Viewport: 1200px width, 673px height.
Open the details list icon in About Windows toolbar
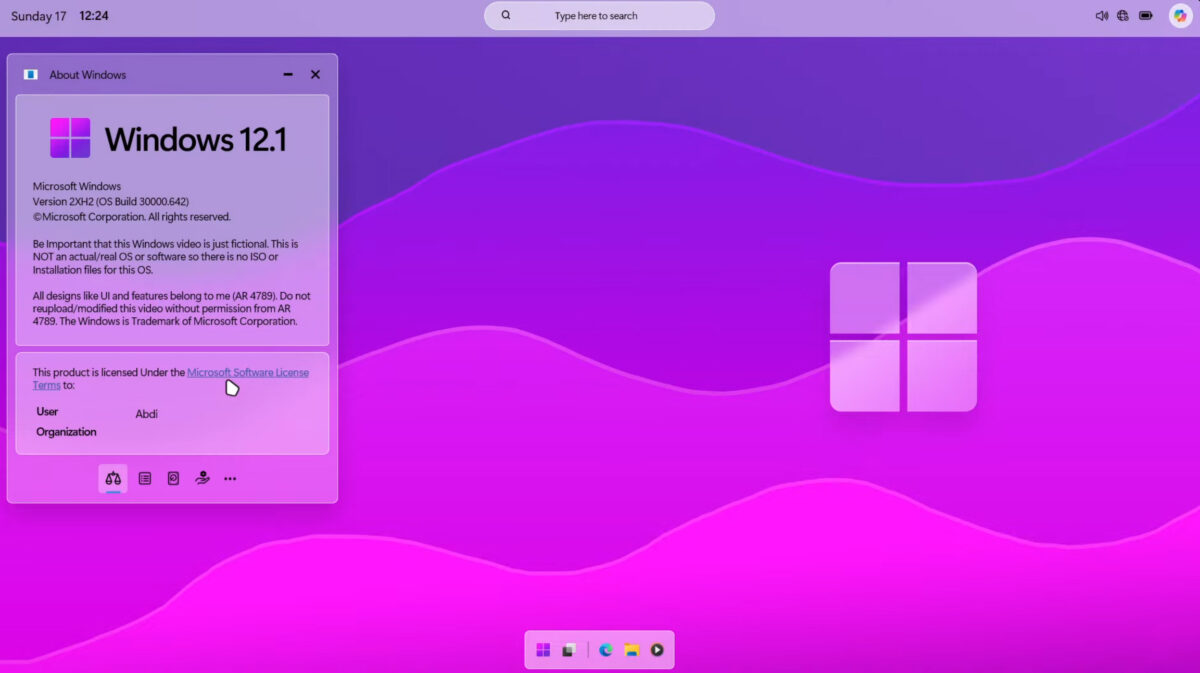tap(144, 478)
